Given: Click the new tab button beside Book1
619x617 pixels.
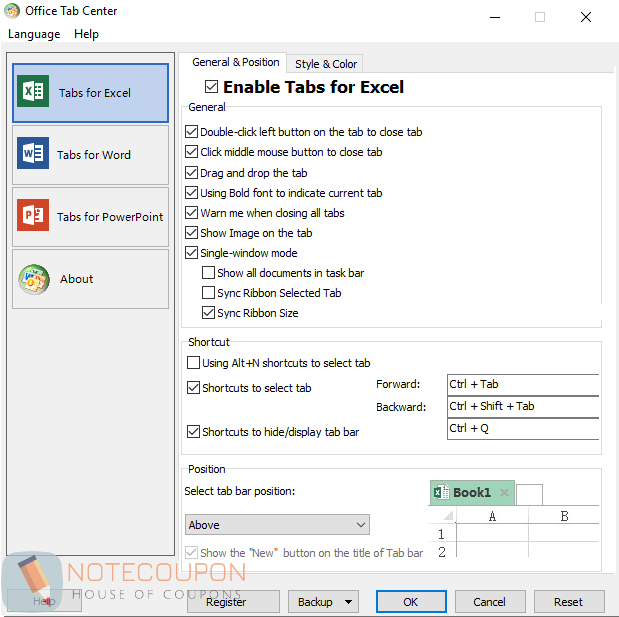Looking at the screenshot, I should click(529, 494).
